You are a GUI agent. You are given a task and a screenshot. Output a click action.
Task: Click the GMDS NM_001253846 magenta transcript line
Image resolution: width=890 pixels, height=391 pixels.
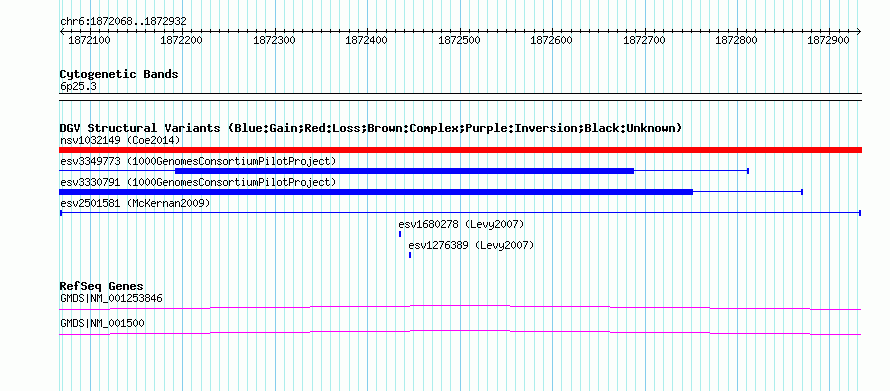pyautogui.click(x=460, y=307)
